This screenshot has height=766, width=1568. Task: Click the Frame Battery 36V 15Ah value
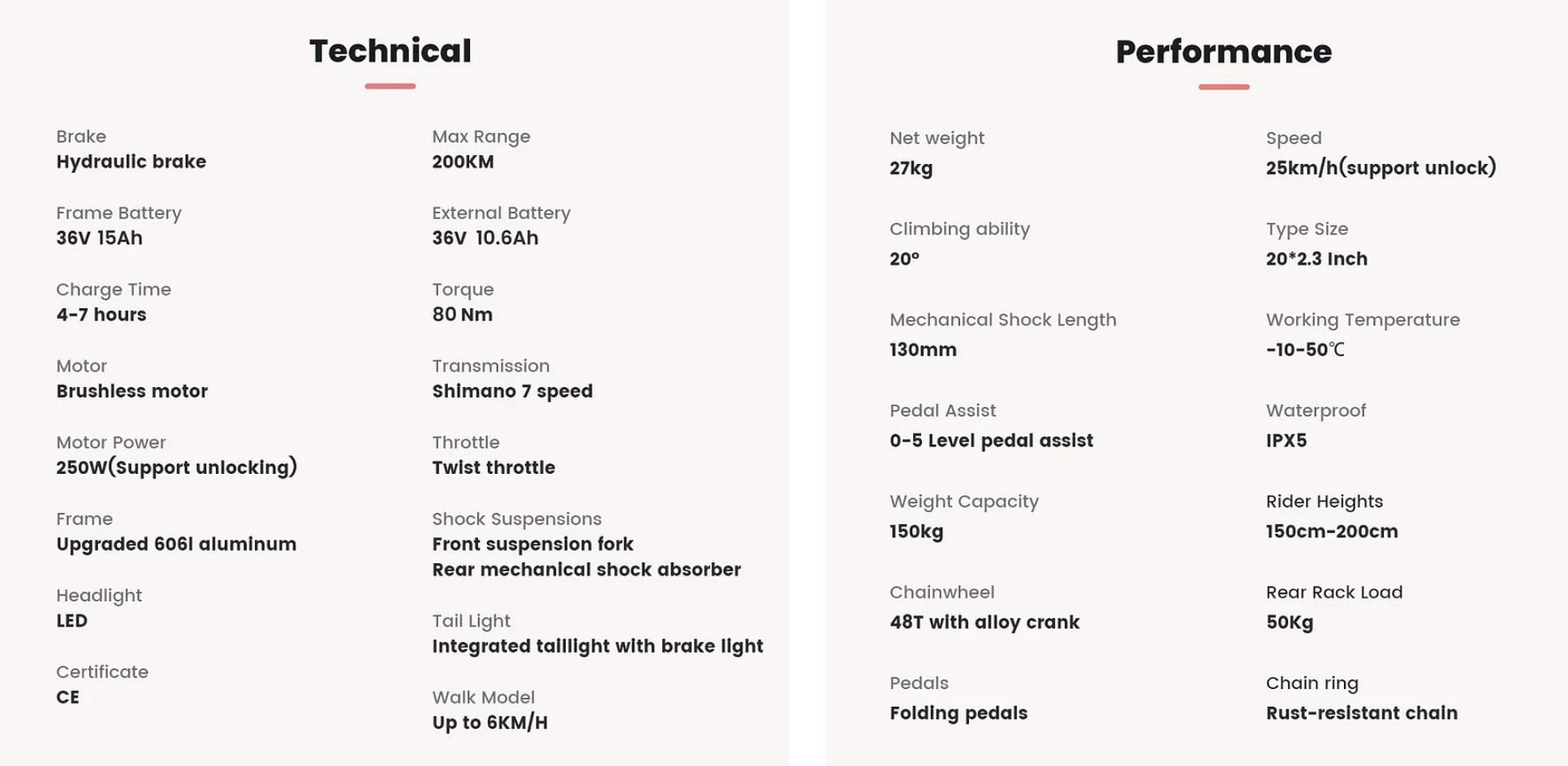[x=99, y=238]
